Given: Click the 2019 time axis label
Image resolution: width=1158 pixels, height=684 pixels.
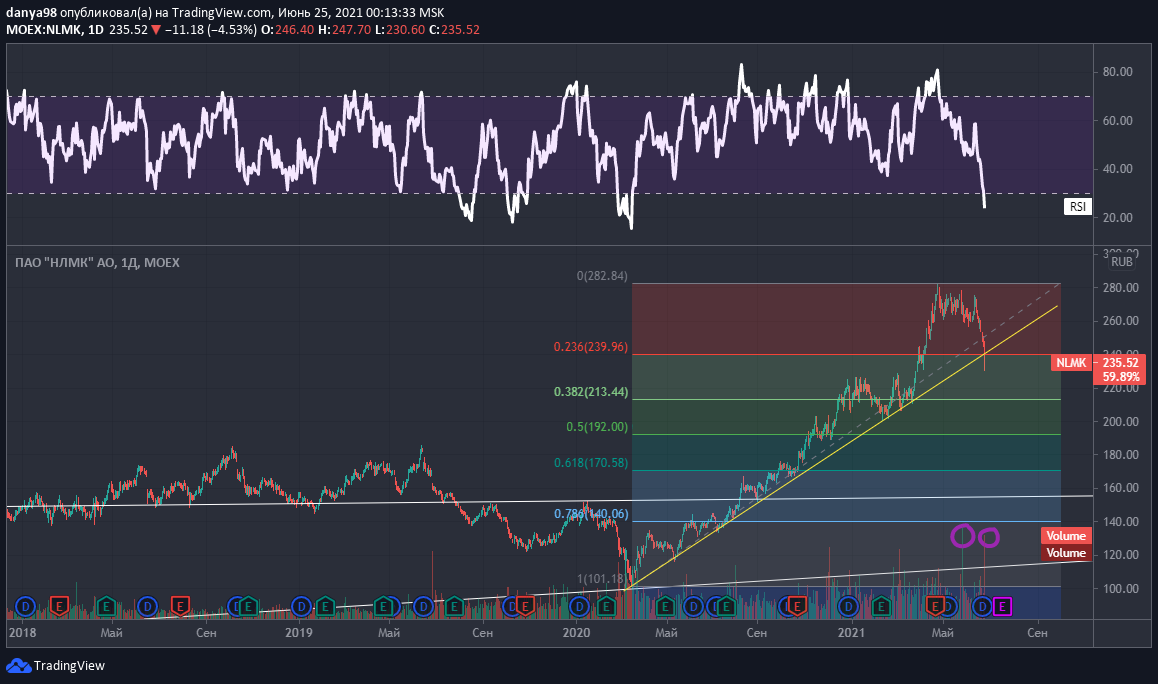Looking at the screenshot, I should (x=298, y=632).
